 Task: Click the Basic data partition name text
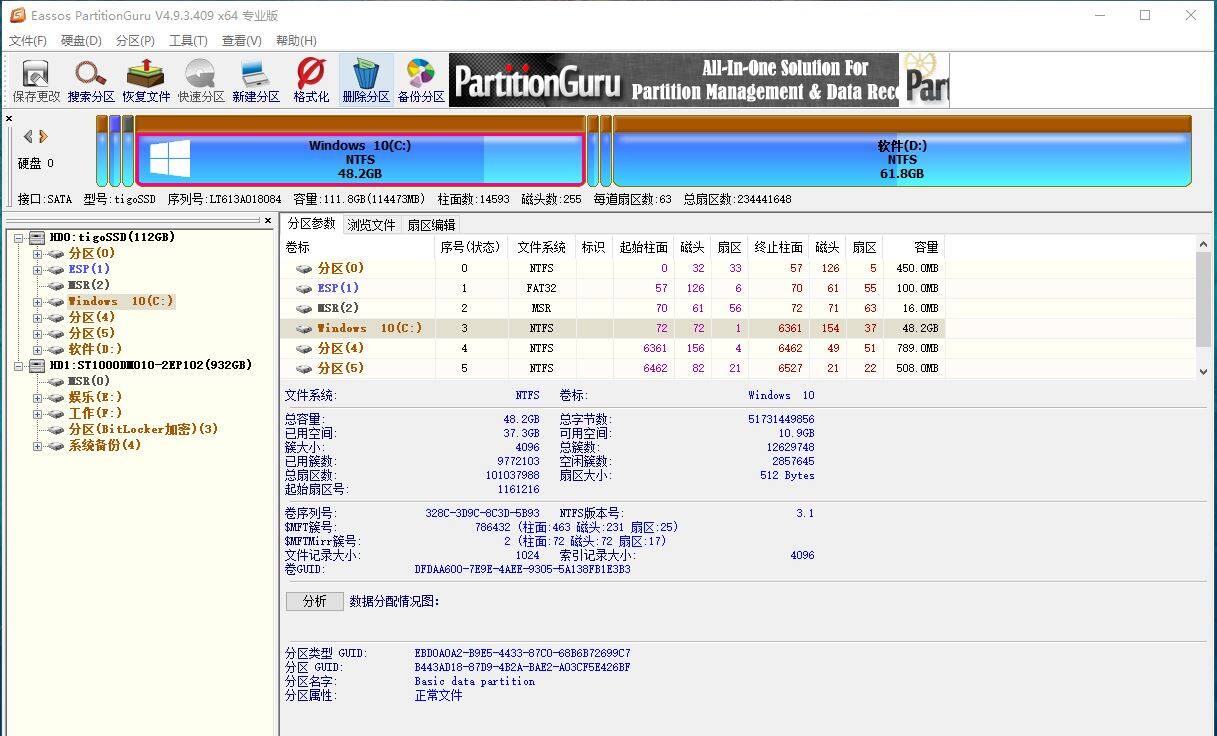tap(475, 681)
